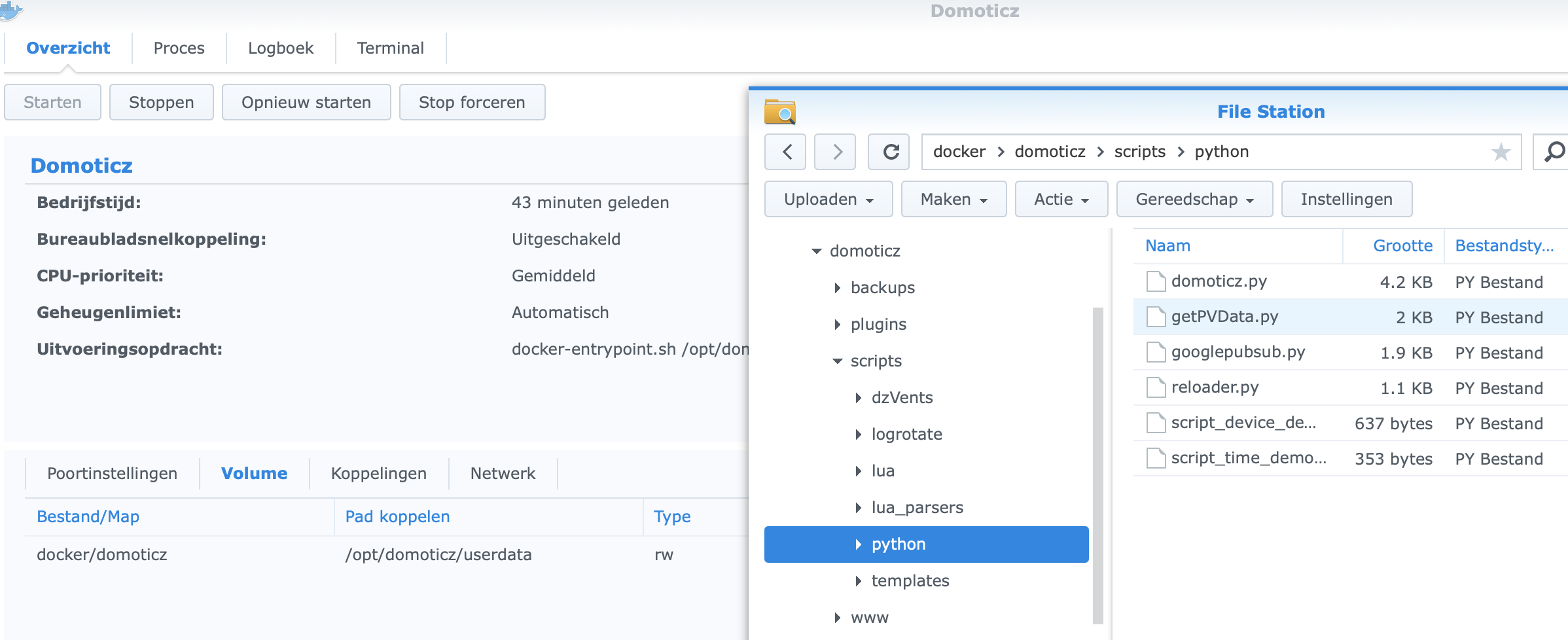Open the Gereedschap dropdown

tap(1194, 199)
